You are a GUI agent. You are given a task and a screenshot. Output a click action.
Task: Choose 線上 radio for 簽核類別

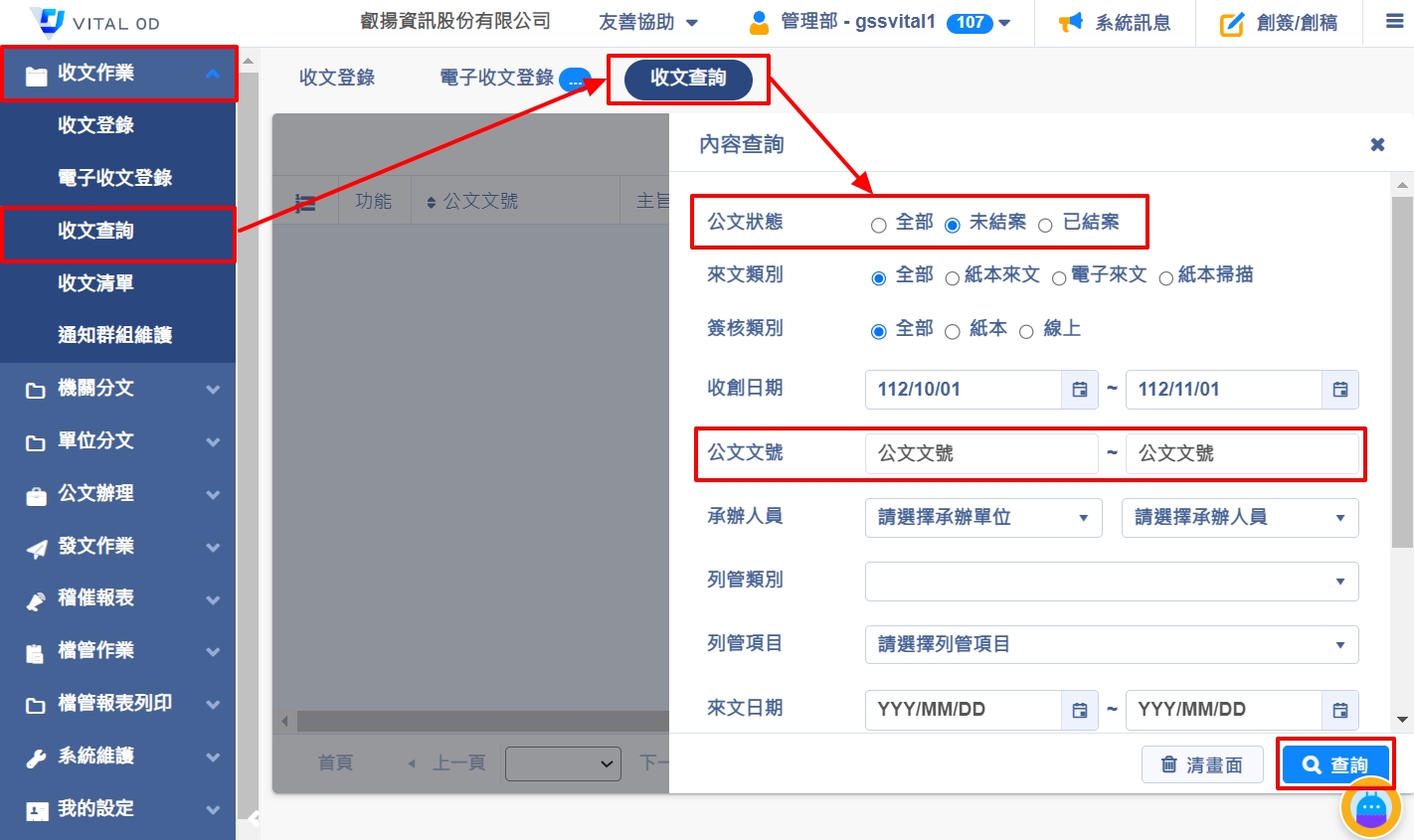(1026, 332)
